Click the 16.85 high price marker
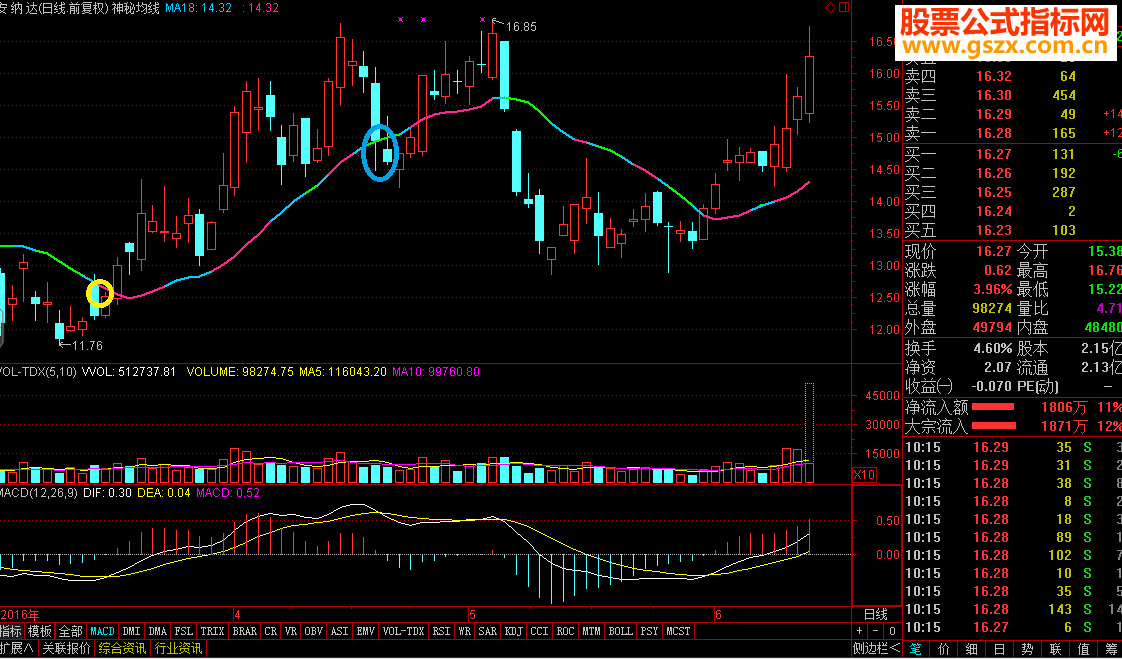The width and height of the screenshot is (1122, 659). [x=520, y=26]
